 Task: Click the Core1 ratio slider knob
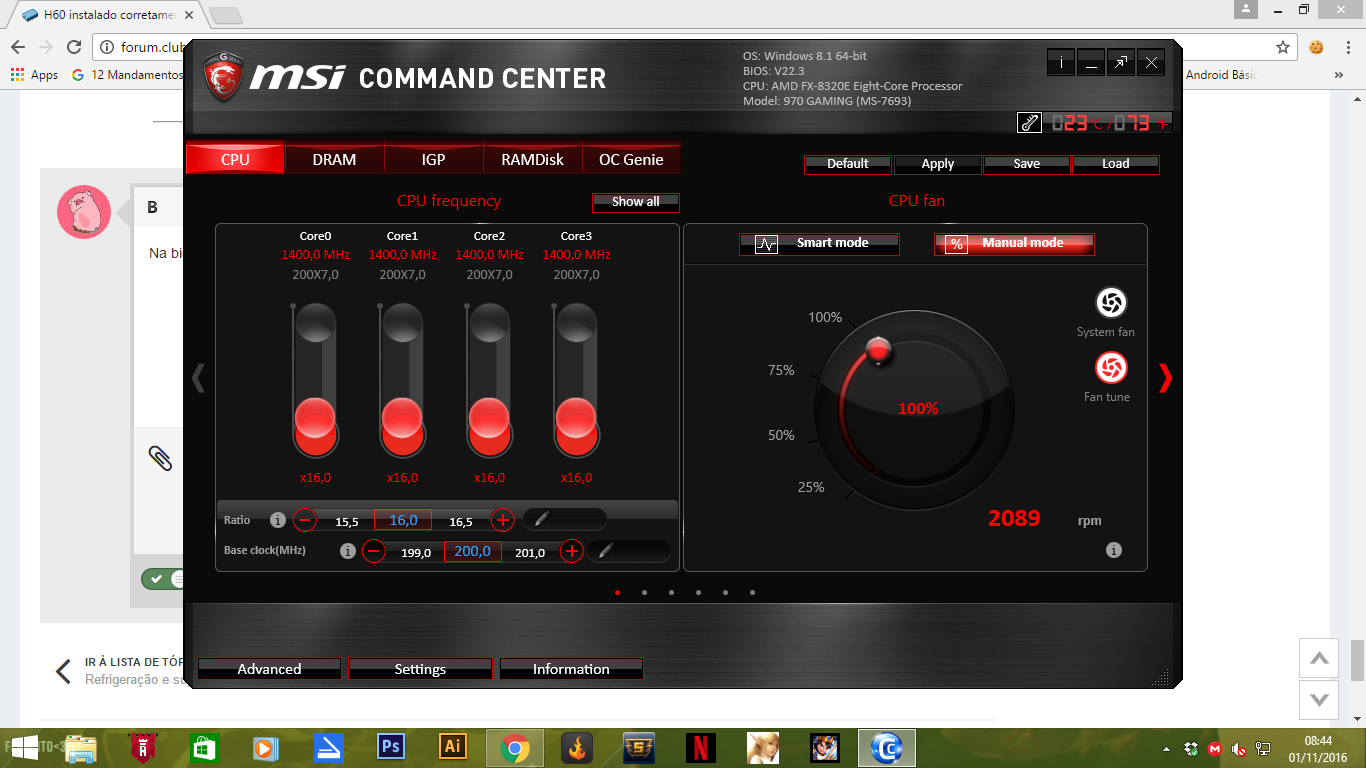click(402, 419)
